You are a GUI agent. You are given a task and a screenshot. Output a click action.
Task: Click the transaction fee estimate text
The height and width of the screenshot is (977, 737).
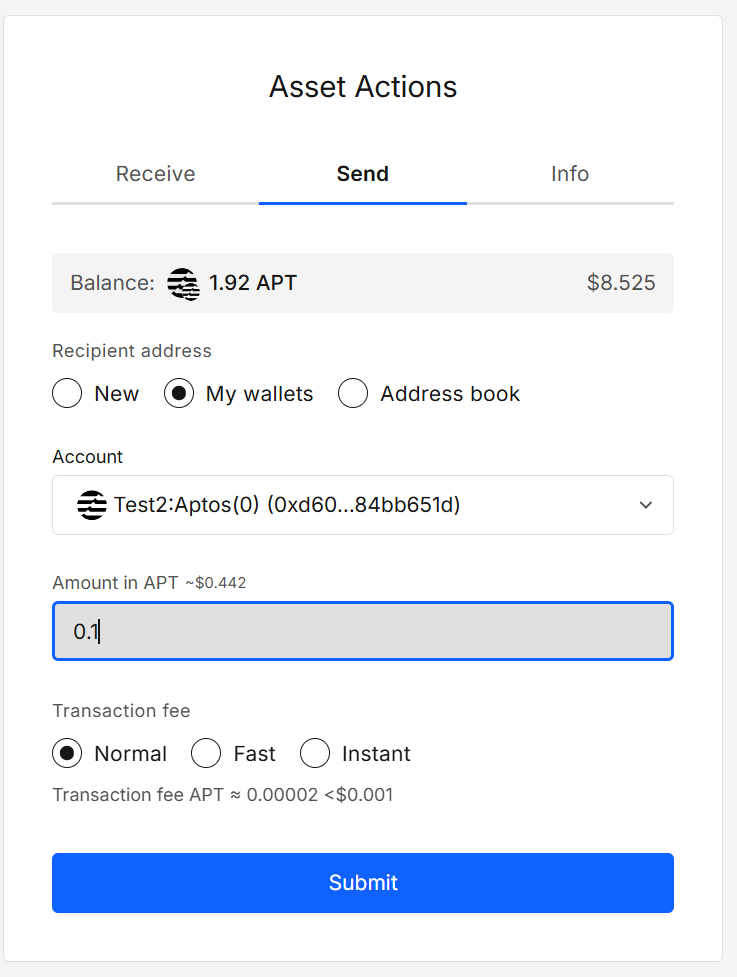222,795
